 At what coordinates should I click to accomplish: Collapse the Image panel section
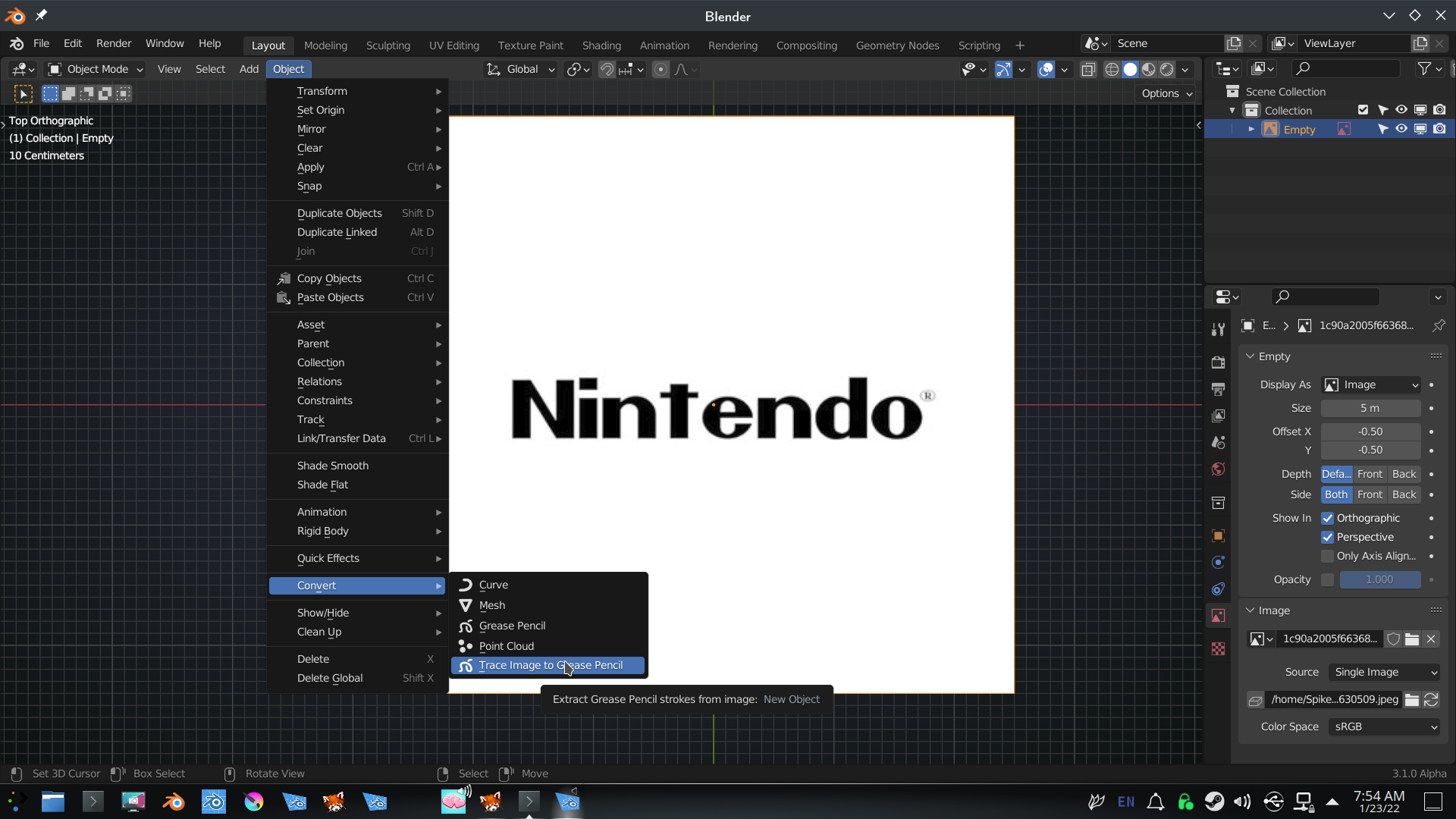(x=1250, y=610)
